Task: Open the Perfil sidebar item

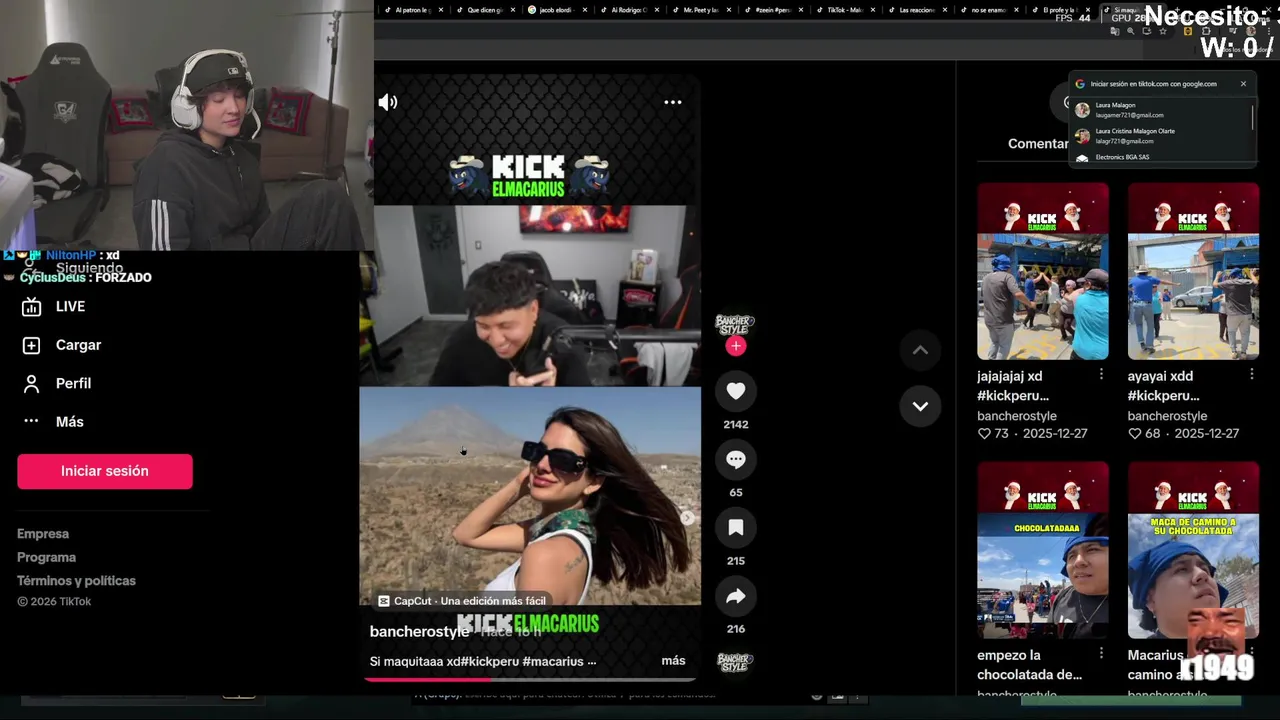Action: [73, 383]
